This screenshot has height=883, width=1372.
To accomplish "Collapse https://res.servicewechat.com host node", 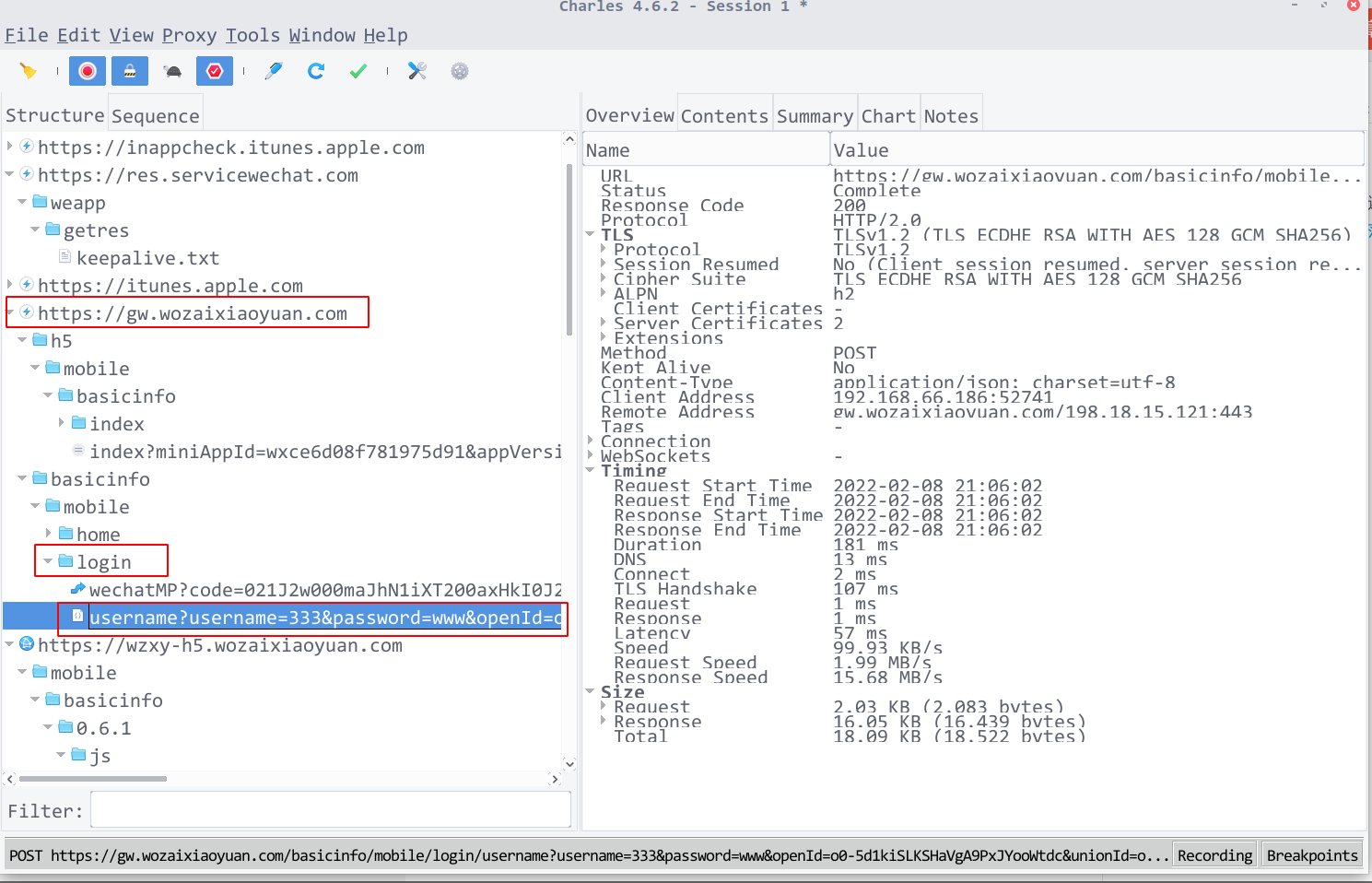I will (10, 173).
